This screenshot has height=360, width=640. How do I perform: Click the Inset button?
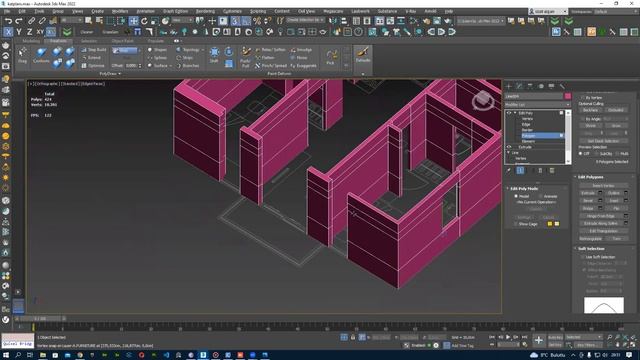click(613, 200)
